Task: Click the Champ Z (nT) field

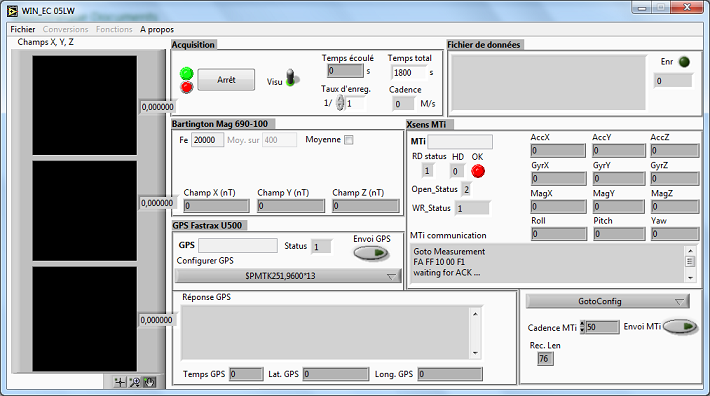Action: [366, 206]
